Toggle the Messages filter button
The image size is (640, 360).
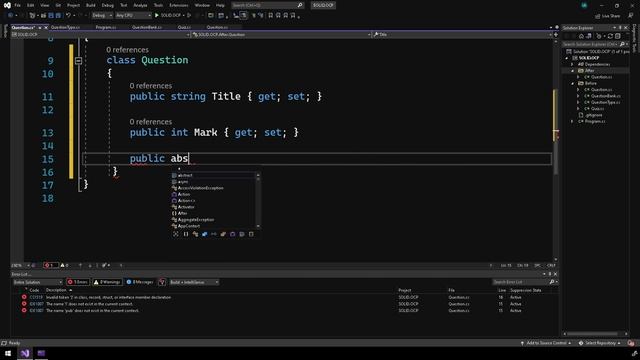point(140,282)
